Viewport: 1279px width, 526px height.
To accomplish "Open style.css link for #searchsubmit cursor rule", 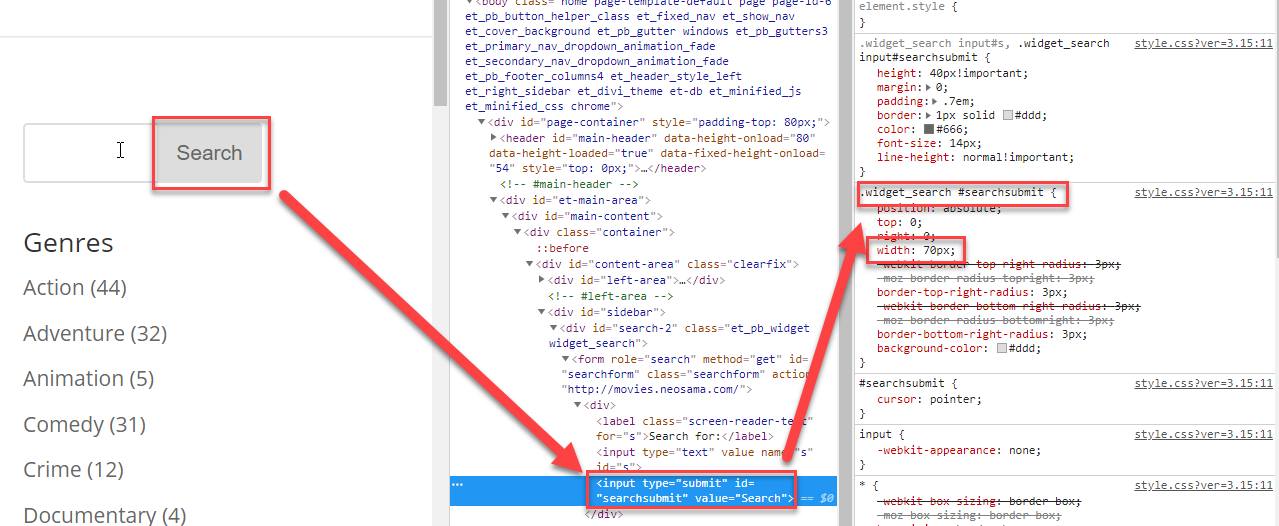I will 1203,383.
